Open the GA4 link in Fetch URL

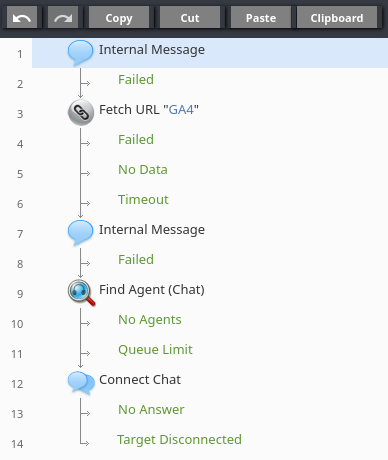pos(181,110)
